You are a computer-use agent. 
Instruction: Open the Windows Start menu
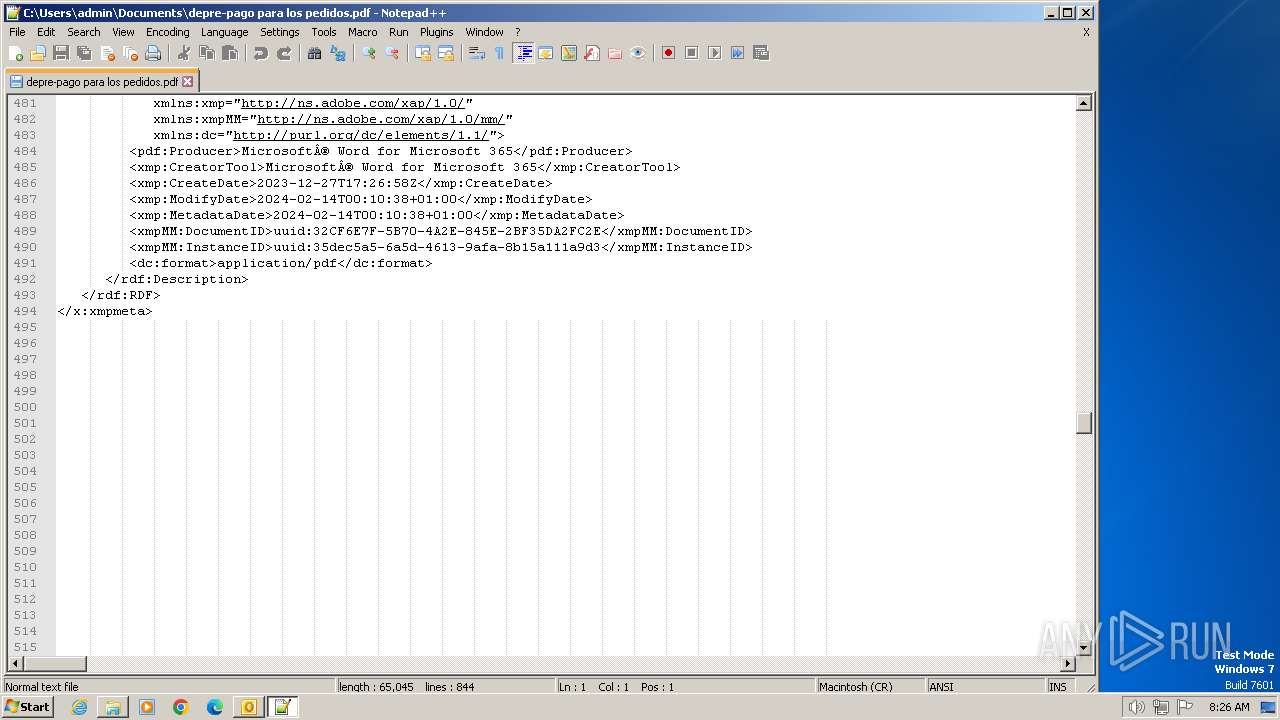[28, 707]
